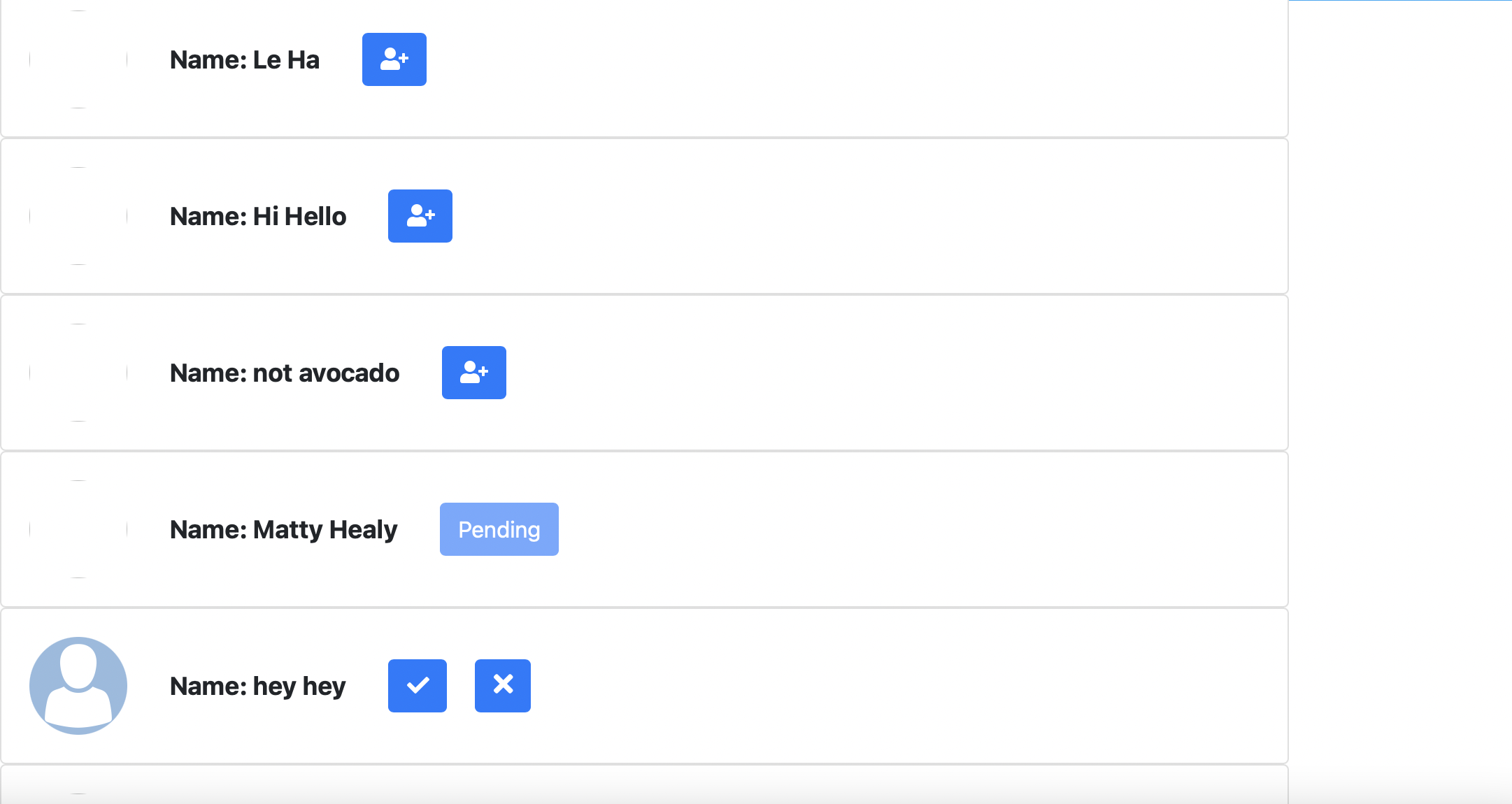Click the Pending button for Matty Healy
This screenshot has height=804, width=1512.
(499, 529)
